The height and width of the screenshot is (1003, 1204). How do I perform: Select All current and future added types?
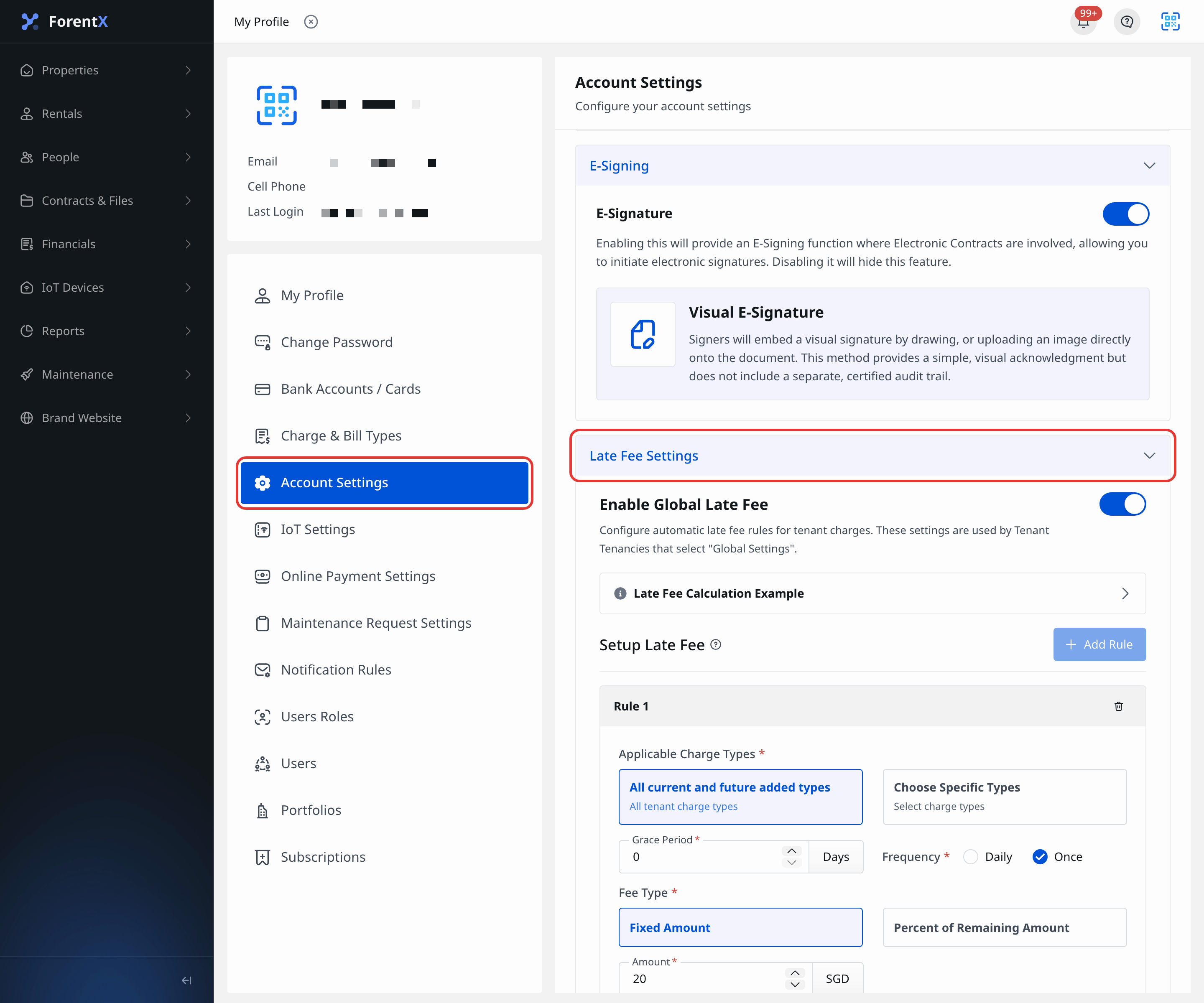coord(740,797)
